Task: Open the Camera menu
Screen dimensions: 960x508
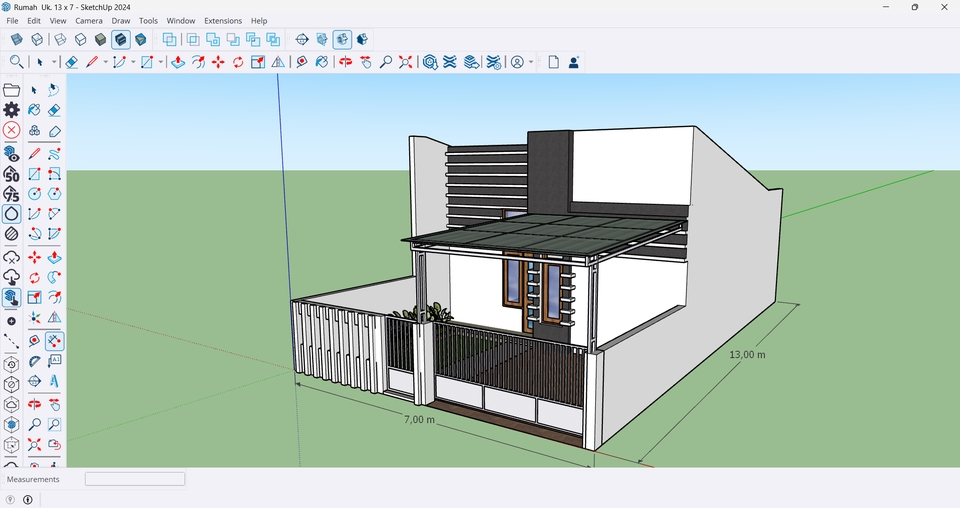Action: point(89,20)
